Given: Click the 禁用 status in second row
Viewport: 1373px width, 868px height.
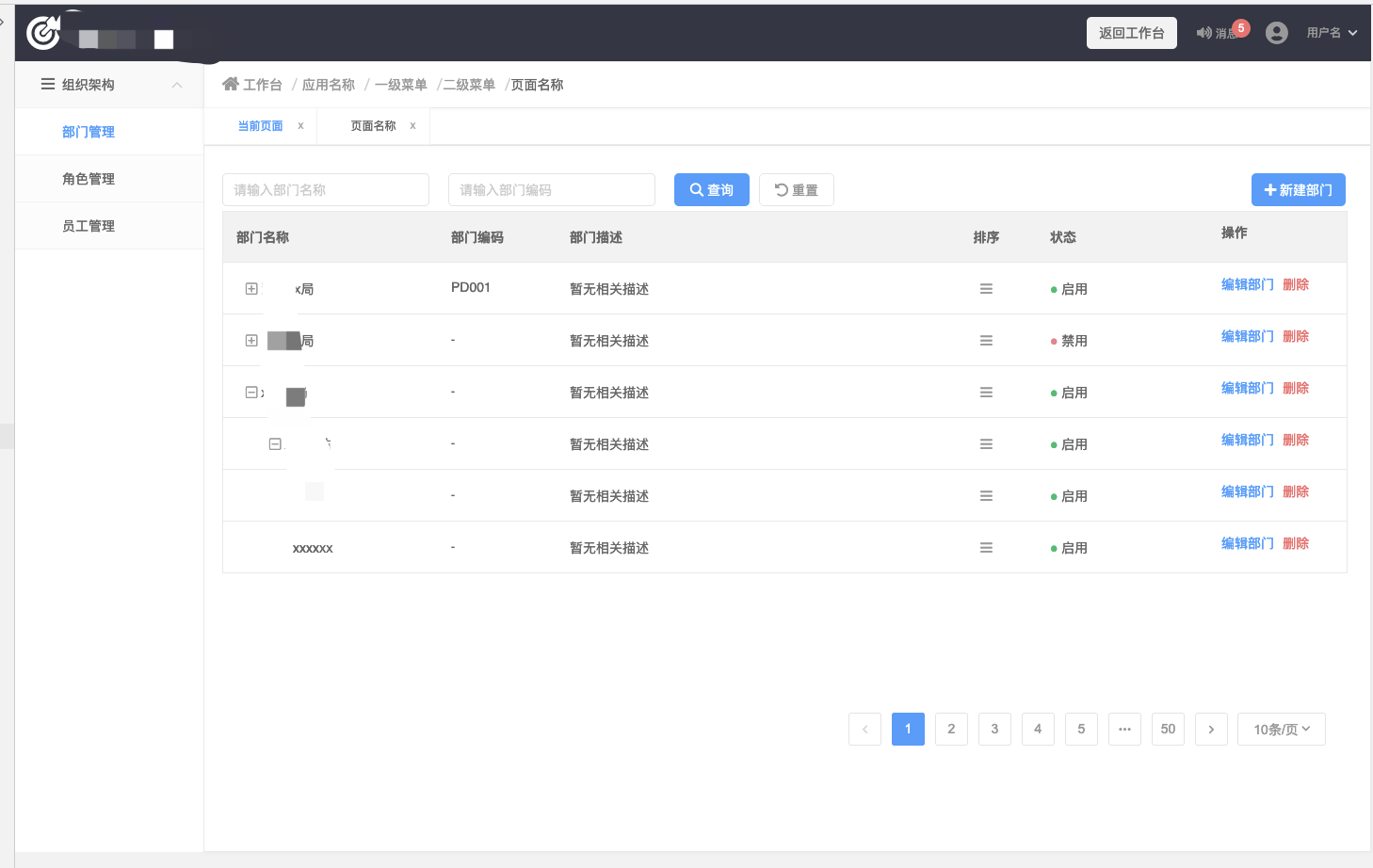Looking at the screenshot, I should [1069, 341].
